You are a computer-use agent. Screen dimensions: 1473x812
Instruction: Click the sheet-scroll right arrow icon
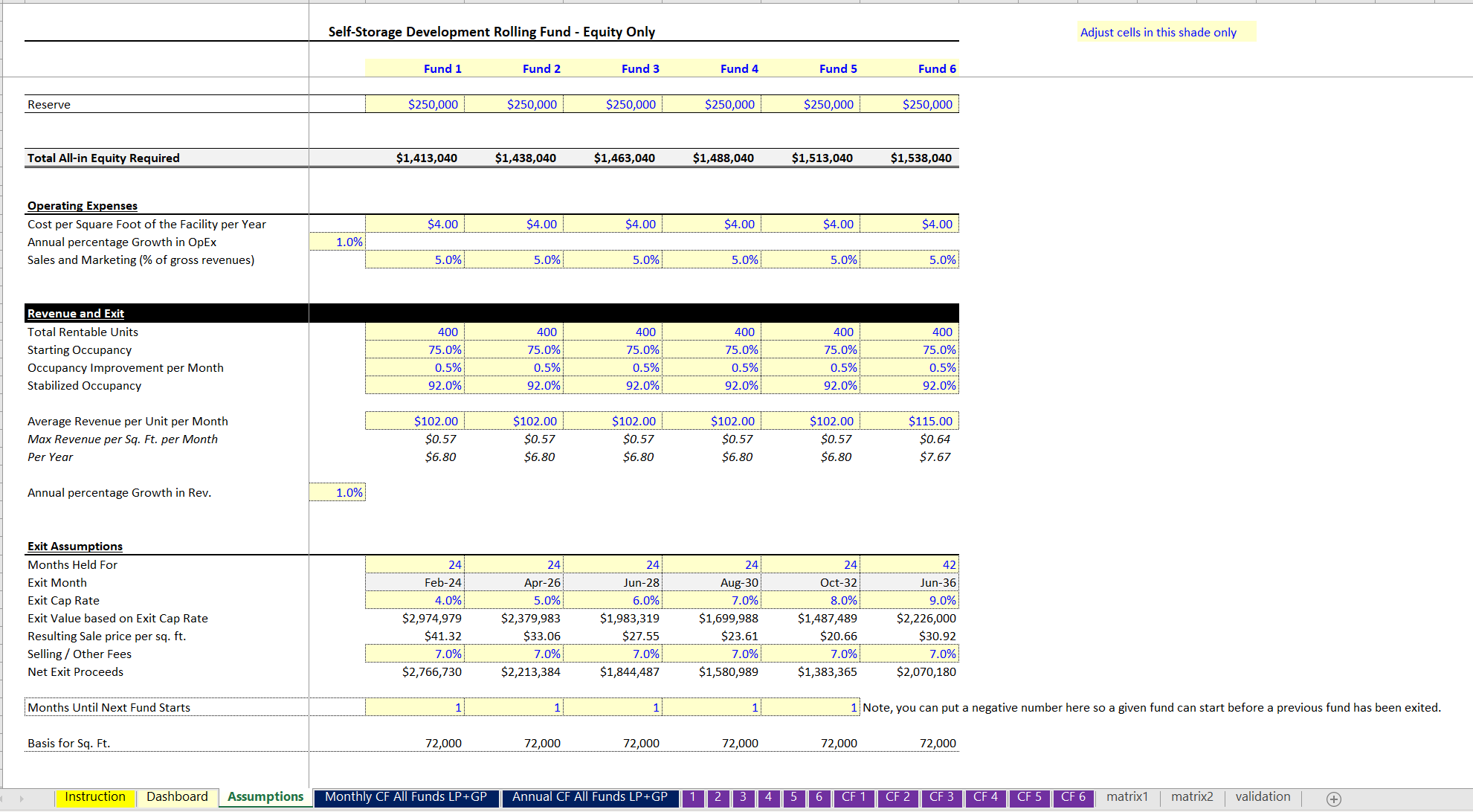(22, 797)
